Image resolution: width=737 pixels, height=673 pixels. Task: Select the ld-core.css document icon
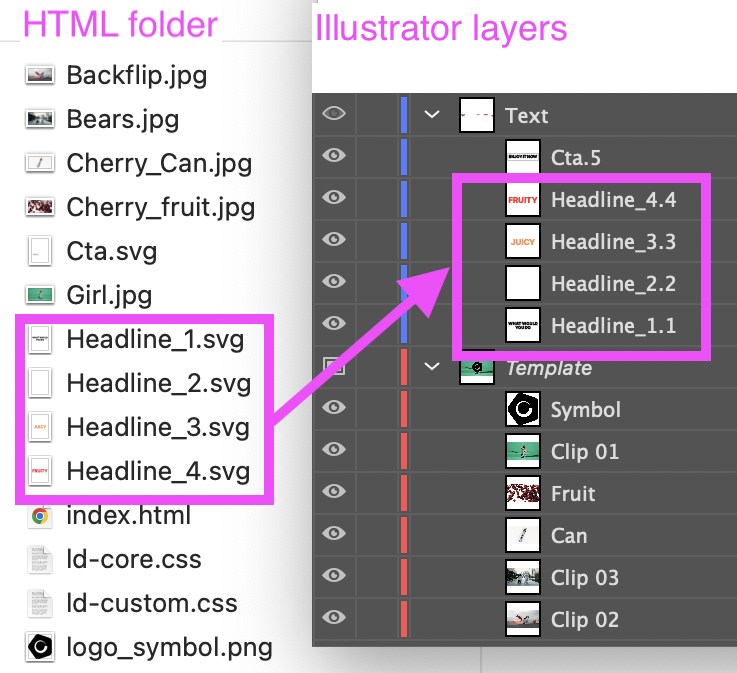[39, 559]
